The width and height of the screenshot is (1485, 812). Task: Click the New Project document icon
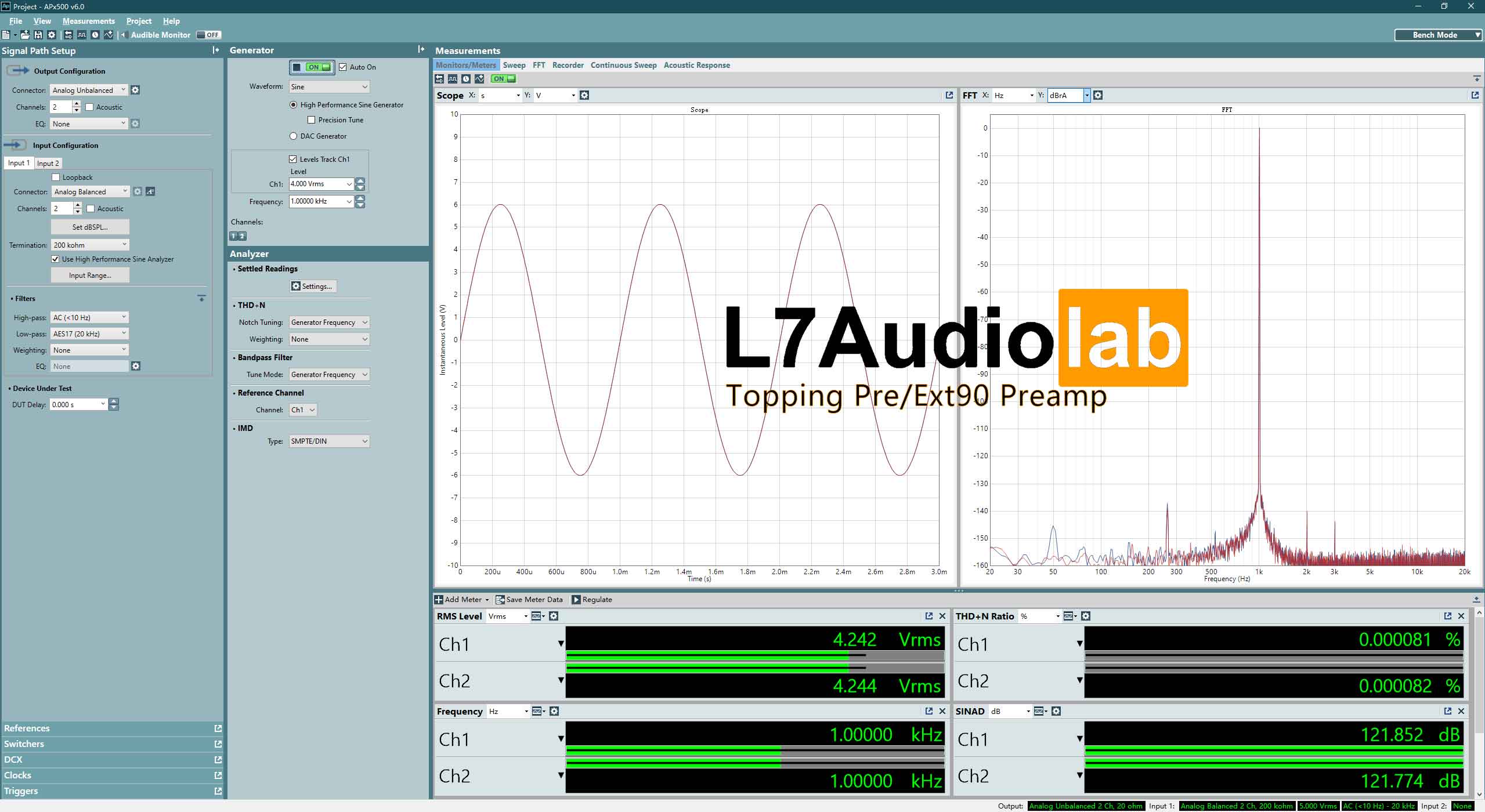[6, 35]
